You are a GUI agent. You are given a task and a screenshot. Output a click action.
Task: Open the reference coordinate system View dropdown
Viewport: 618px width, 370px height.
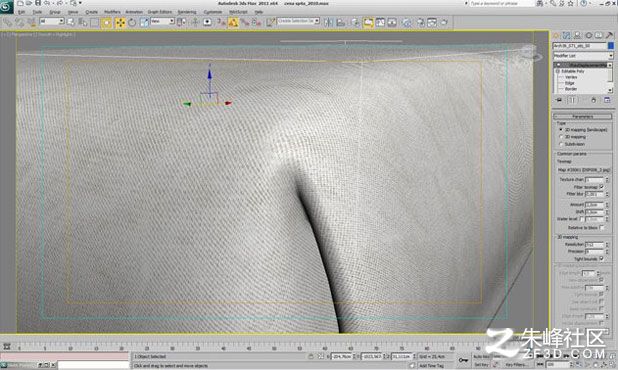pyautogui.click(x=162, y=21)
